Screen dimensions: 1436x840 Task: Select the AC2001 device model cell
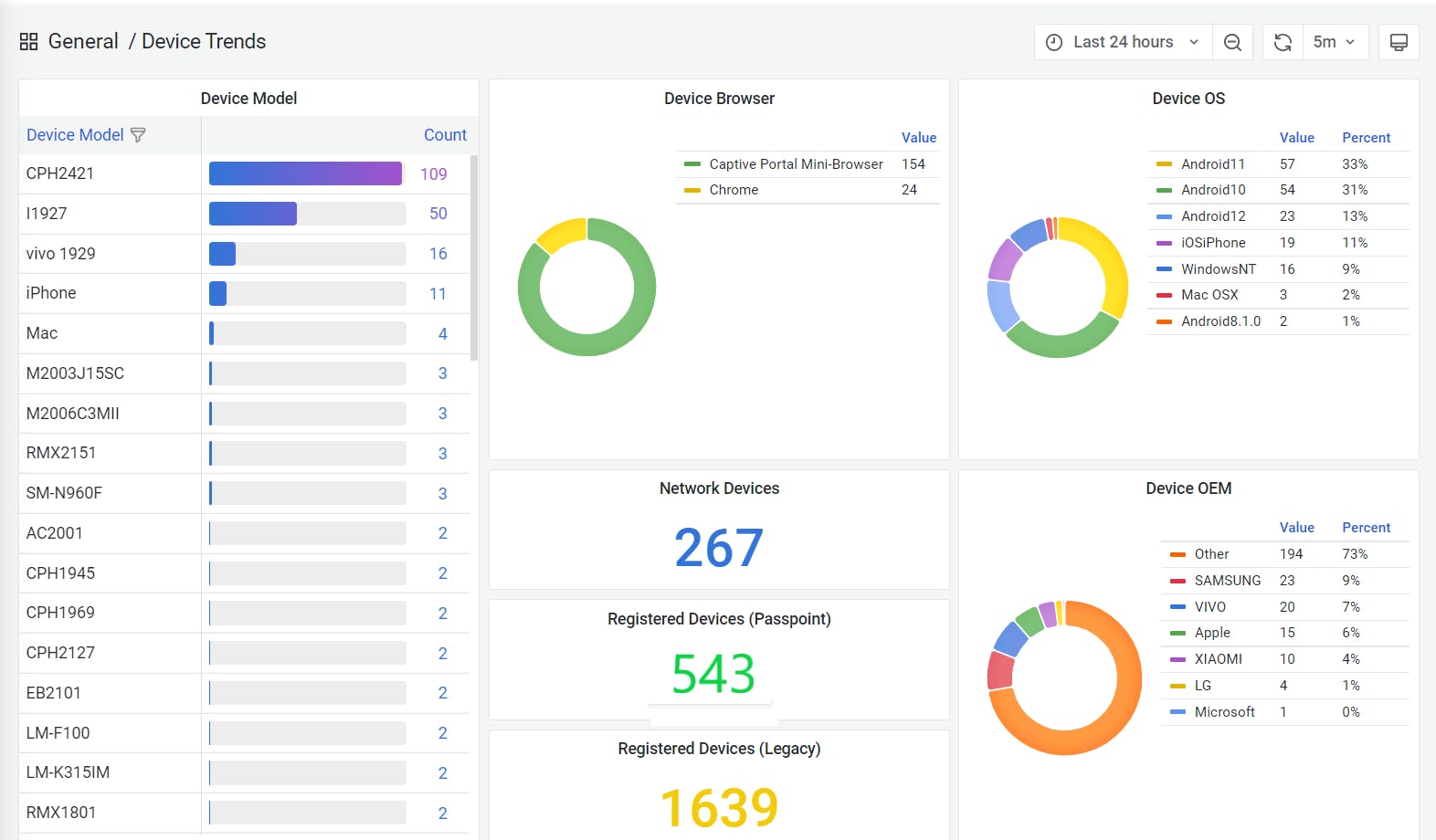(x=110, y=533)
